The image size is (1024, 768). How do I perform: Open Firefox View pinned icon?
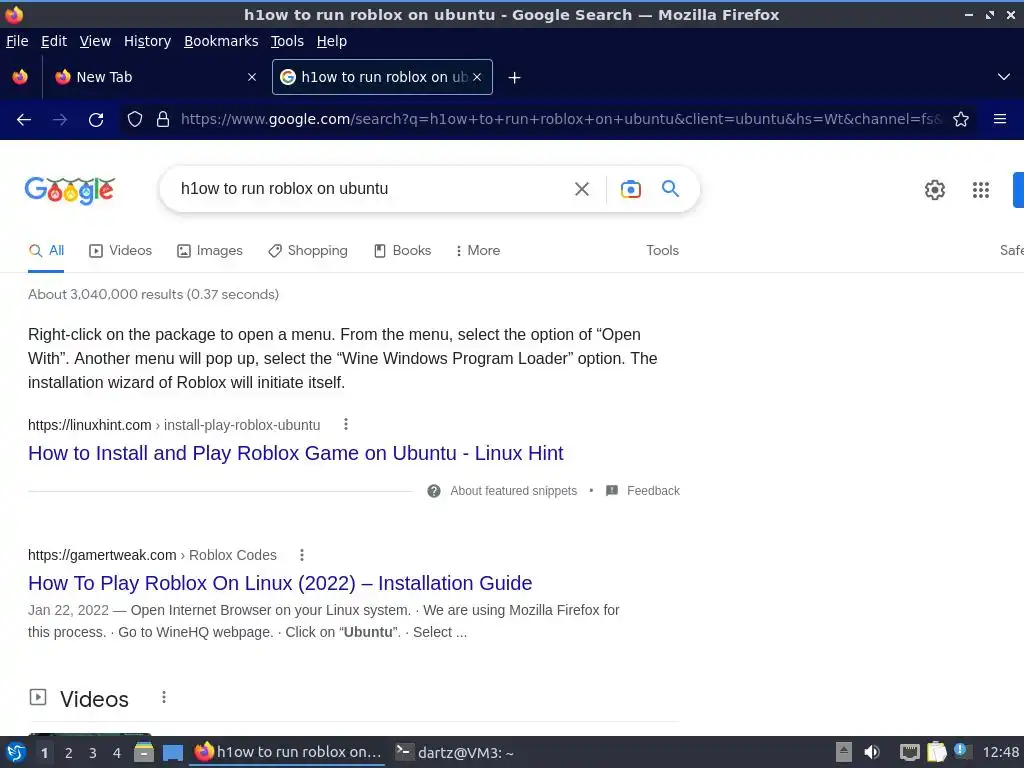coord(20,77)
